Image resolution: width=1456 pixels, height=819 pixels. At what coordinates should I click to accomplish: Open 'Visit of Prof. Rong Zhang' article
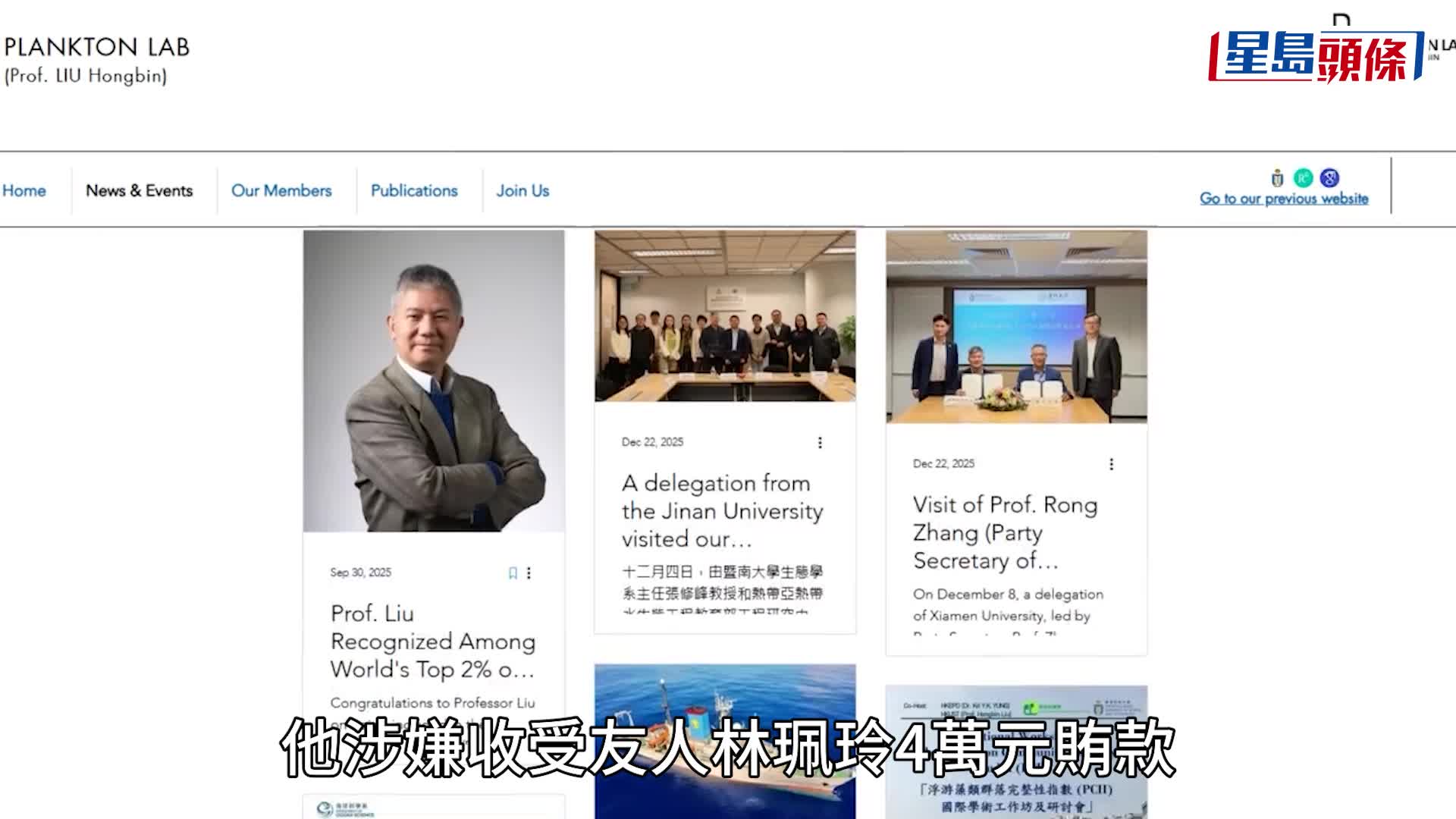[1005, 532]
